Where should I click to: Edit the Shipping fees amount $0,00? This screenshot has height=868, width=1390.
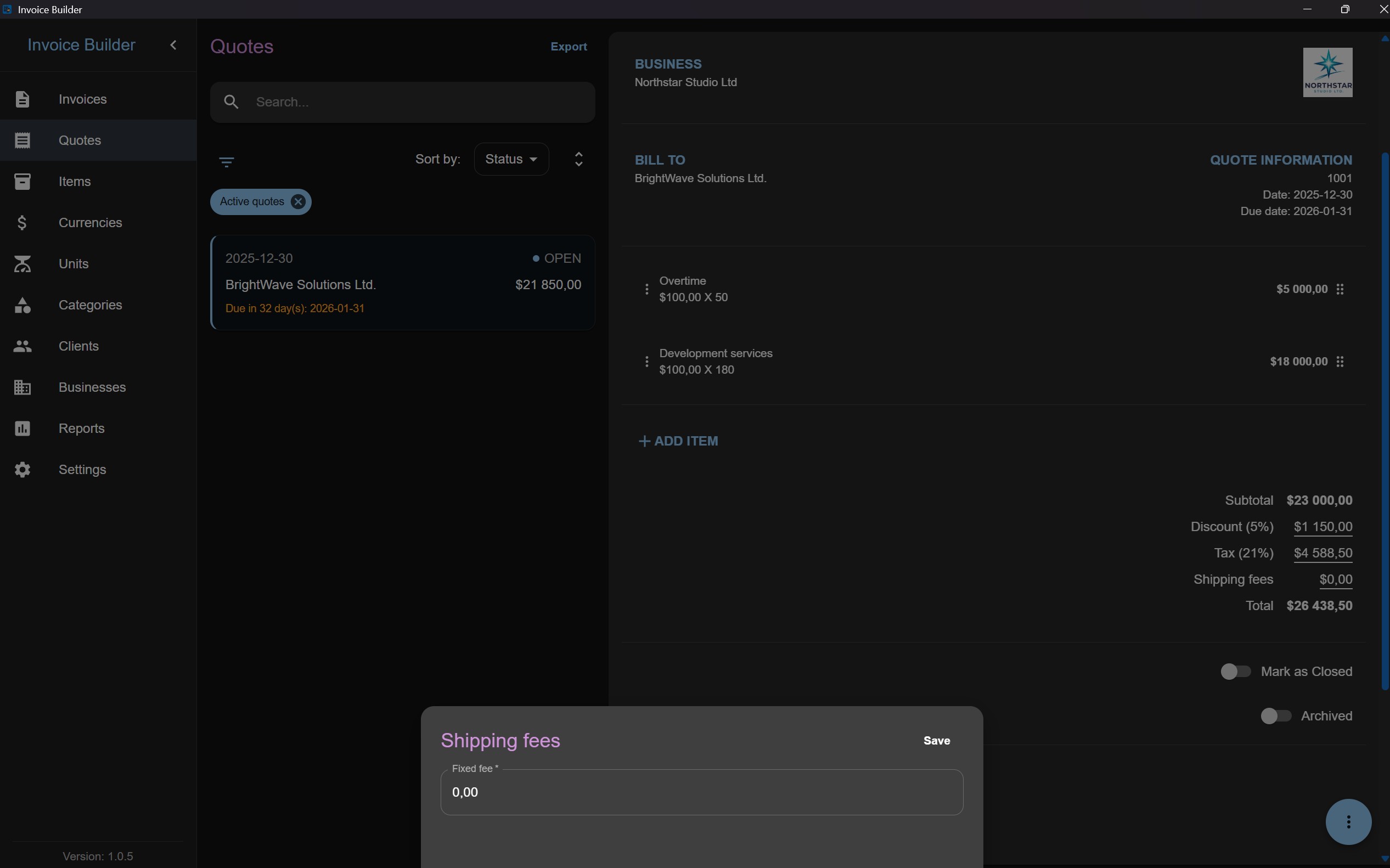(x=1336, y=580)
